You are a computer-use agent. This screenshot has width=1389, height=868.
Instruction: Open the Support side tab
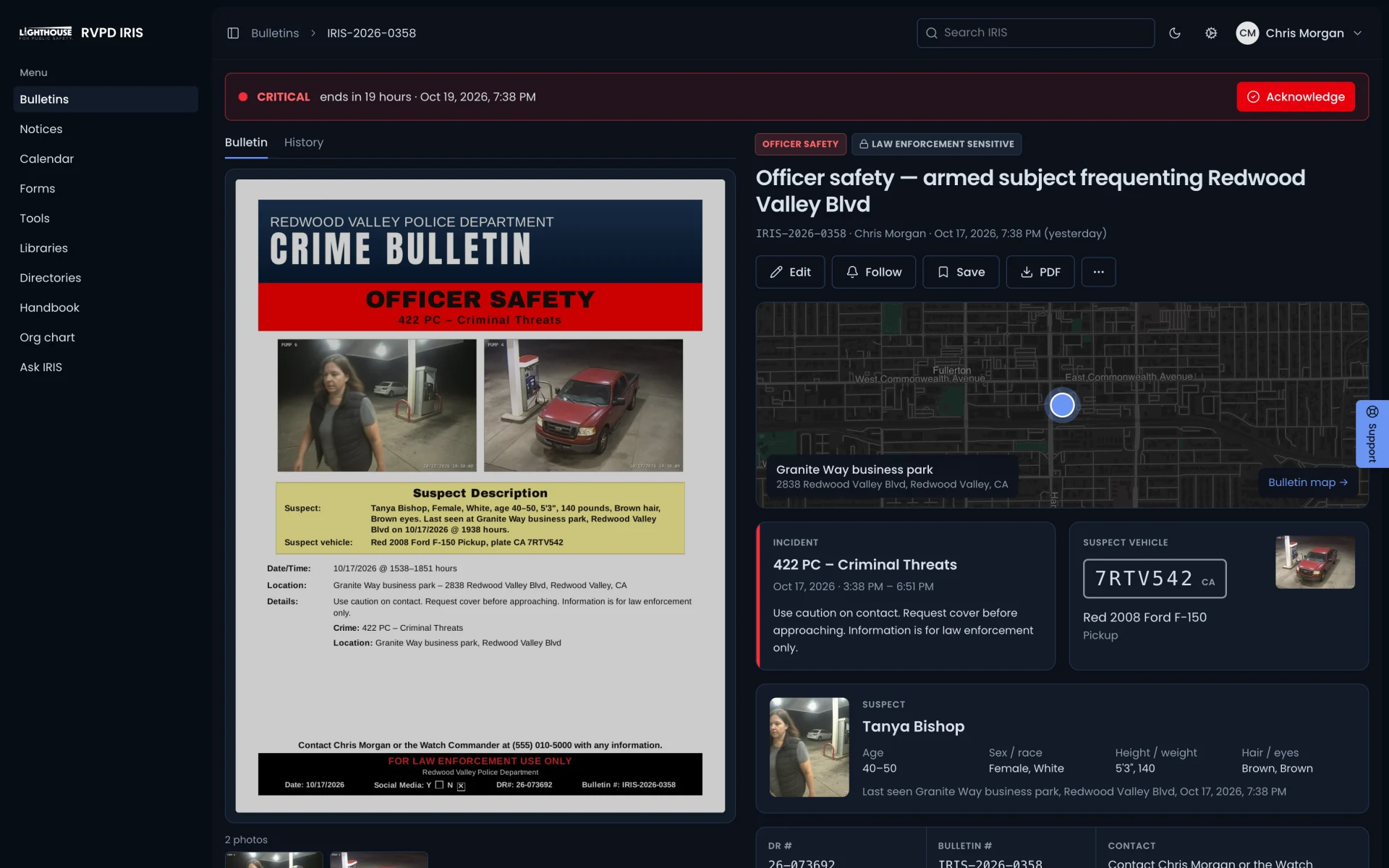coord(1372,434)
